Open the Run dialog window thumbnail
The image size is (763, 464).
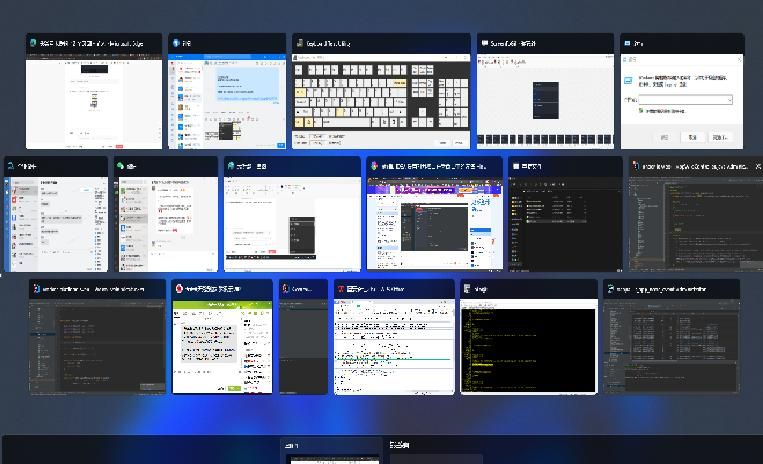(x=682, y=91)
